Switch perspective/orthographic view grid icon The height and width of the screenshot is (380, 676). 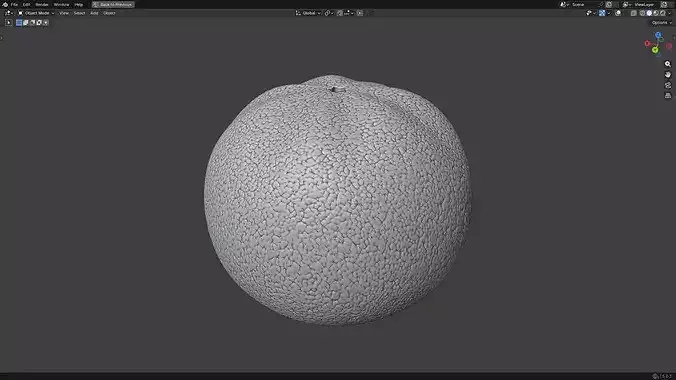click(x=668, y=96)
